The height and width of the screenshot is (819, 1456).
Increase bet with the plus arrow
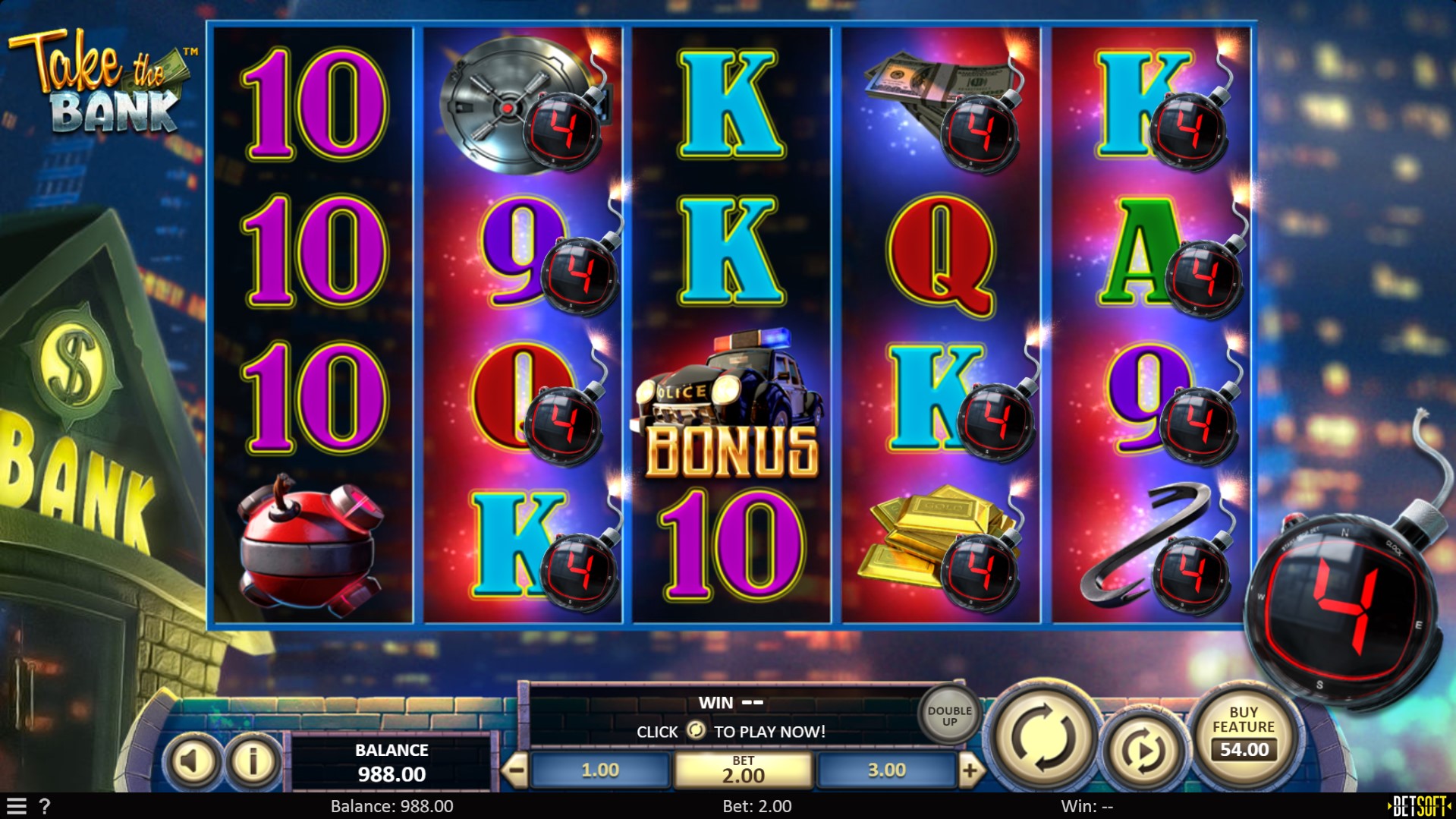970,770
